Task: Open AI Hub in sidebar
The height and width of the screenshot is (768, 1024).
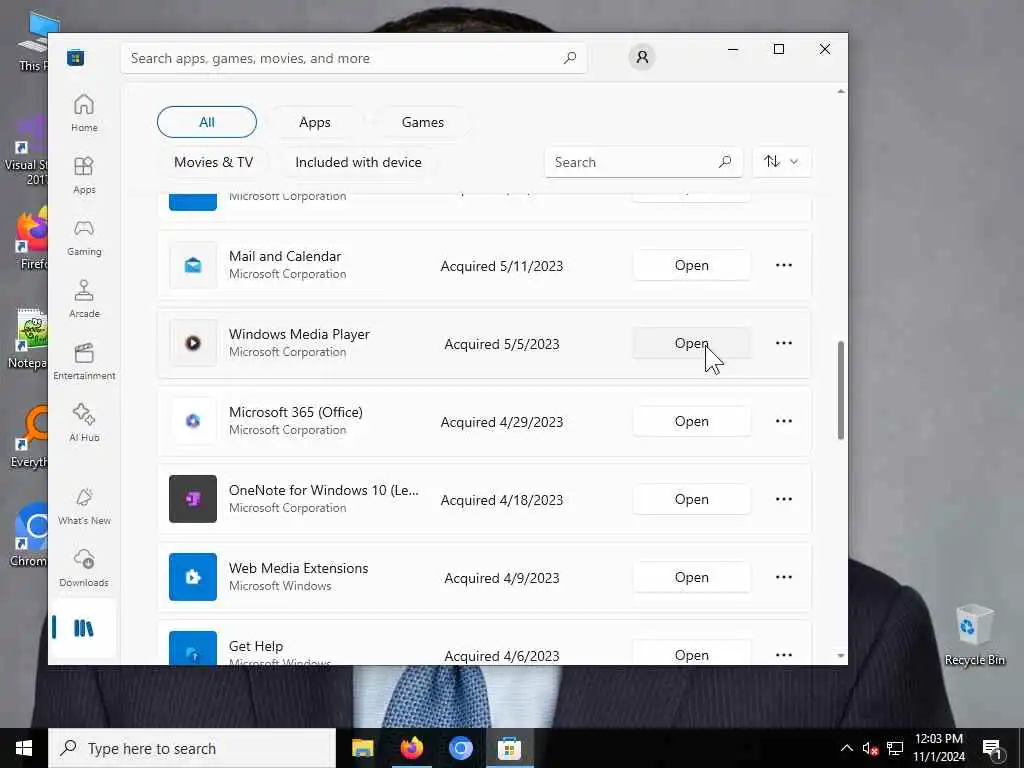Action: coord(84,423)
